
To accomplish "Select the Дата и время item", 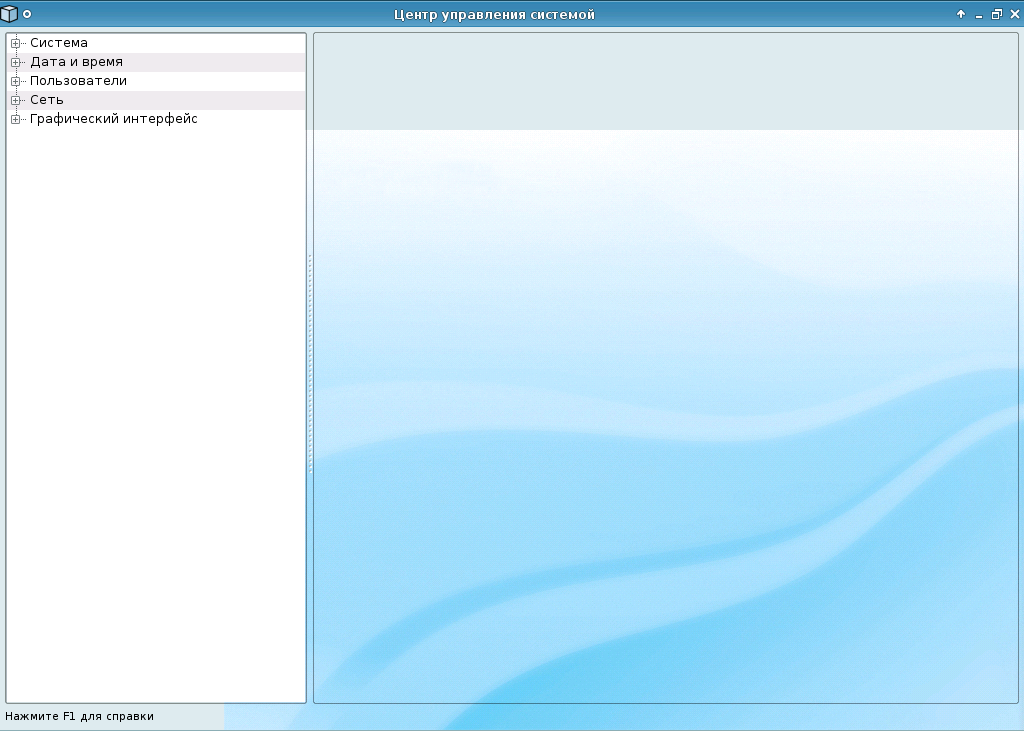I will click(76, 62).
